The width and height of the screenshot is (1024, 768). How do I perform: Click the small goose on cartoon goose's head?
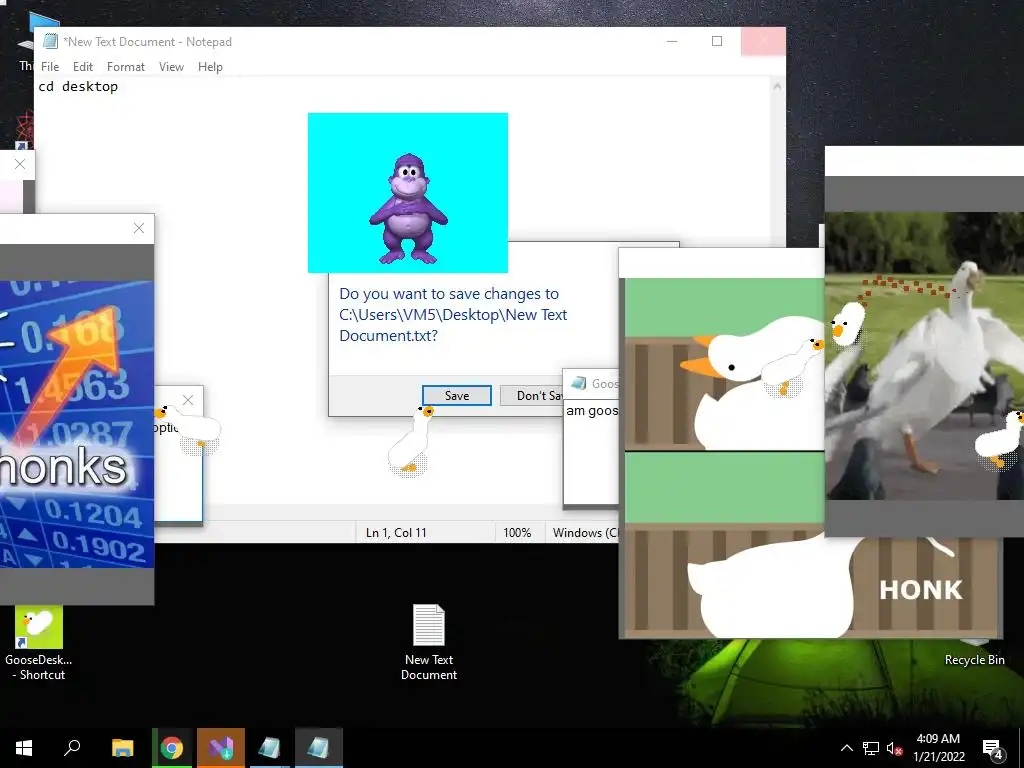792,368
